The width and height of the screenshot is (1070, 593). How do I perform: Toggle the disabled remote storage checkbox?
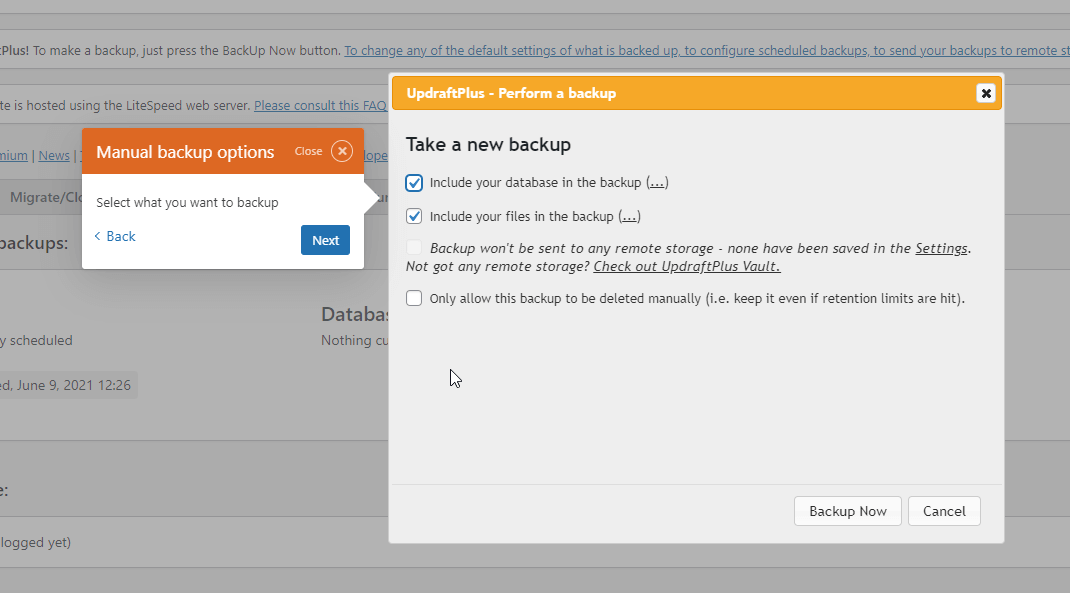[414, 247]
